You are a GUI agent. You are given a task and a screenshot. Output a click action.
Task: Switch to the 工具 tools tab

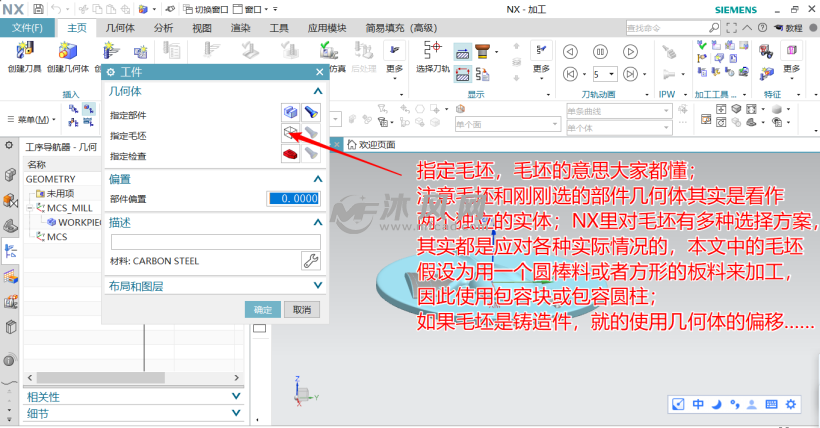(279, 28)
